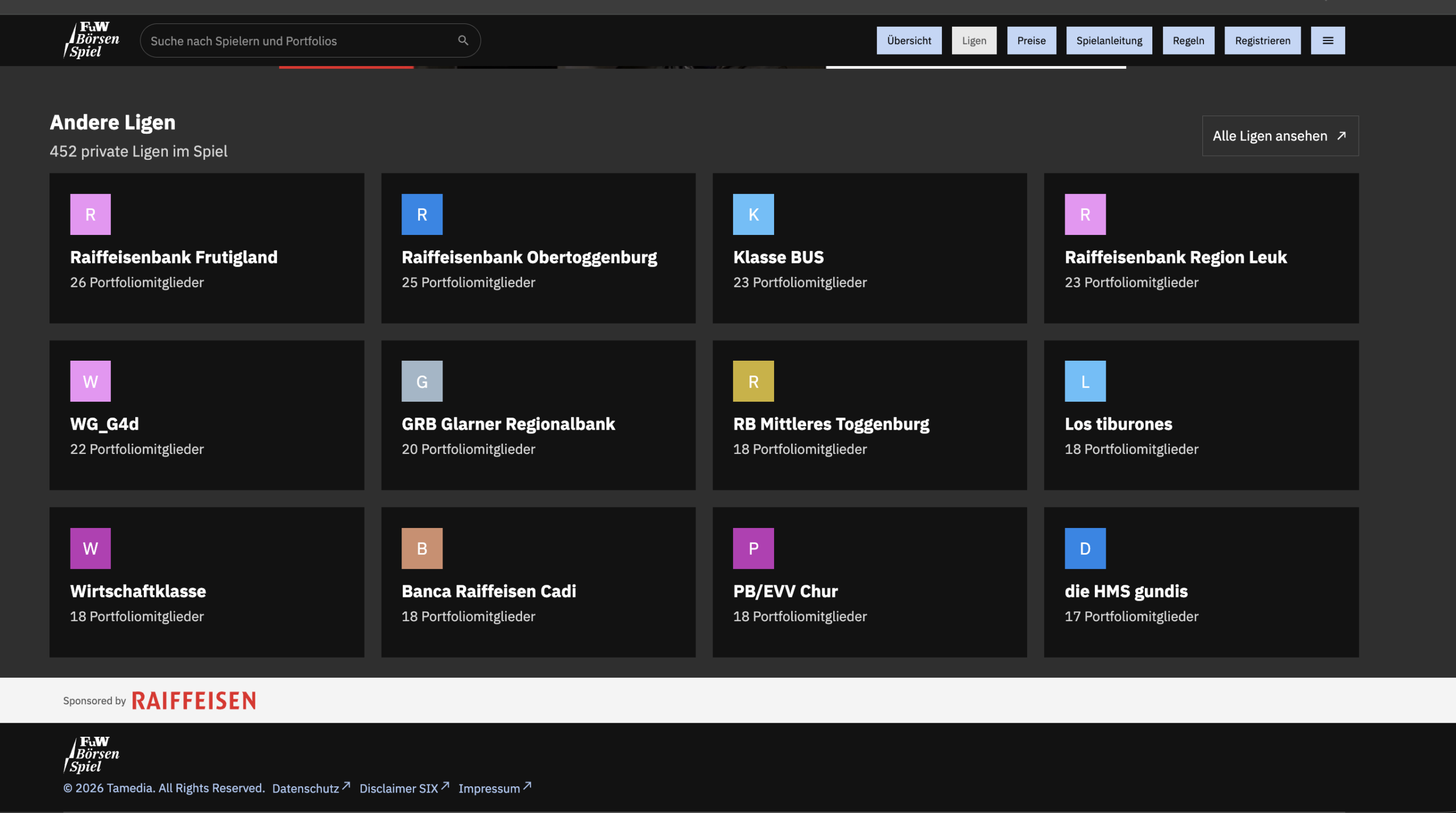Open the Disclaimer SIX footer link
The height and width of the screenshot is (813, 1456).
tap(404, 788)
